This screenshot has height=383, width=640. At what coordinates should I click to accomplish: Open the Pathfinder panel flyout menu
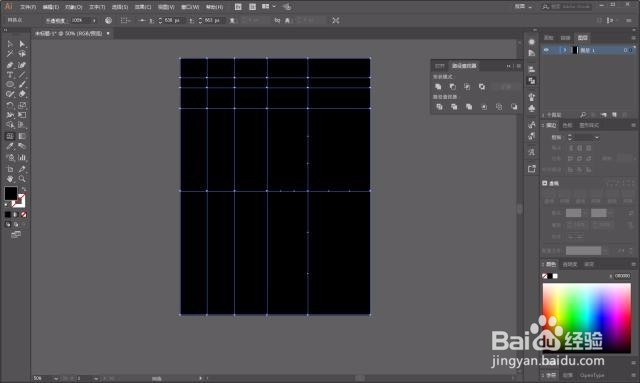pos(519,66)
